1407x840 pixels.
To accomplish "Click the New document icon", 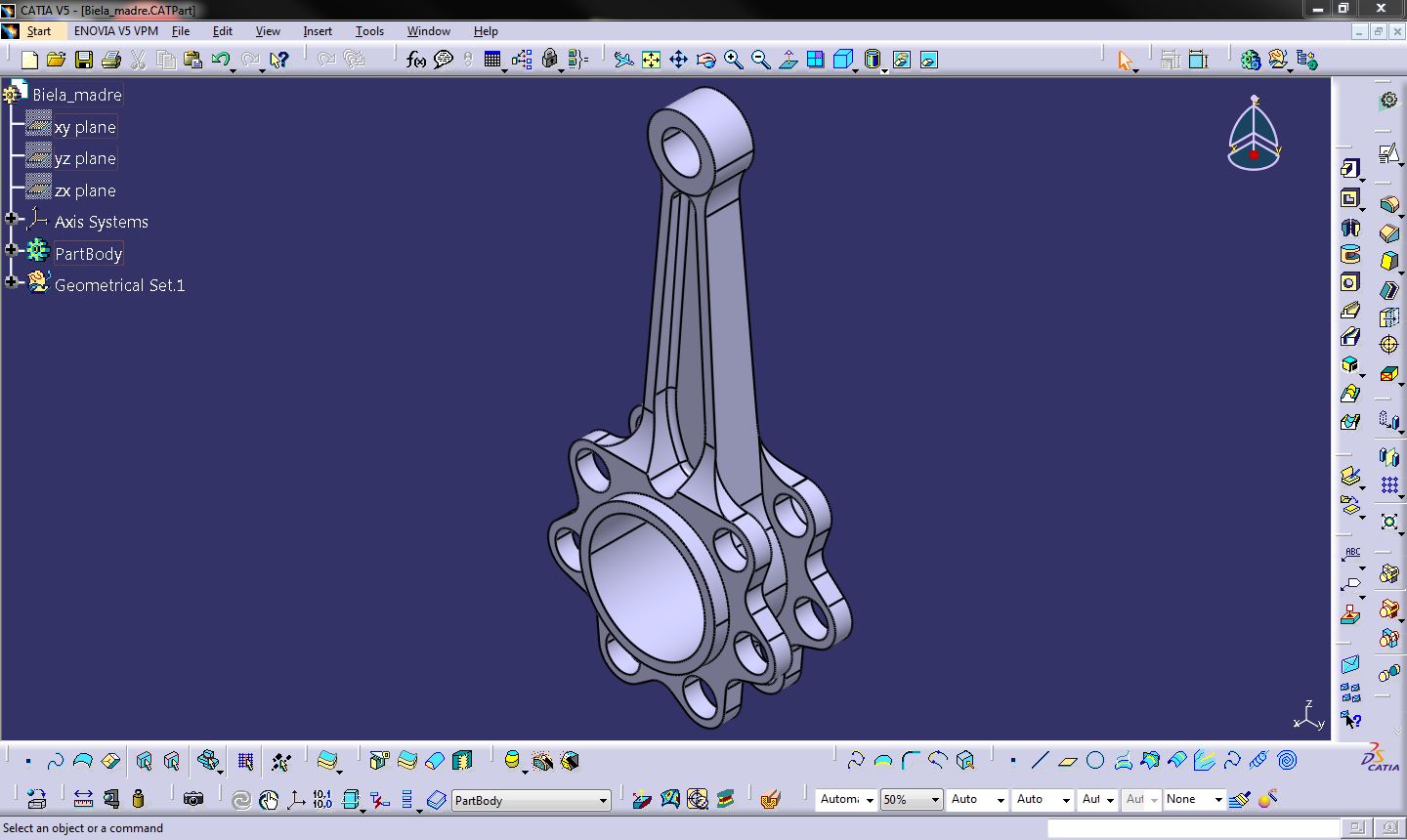I will coord(29,61).
